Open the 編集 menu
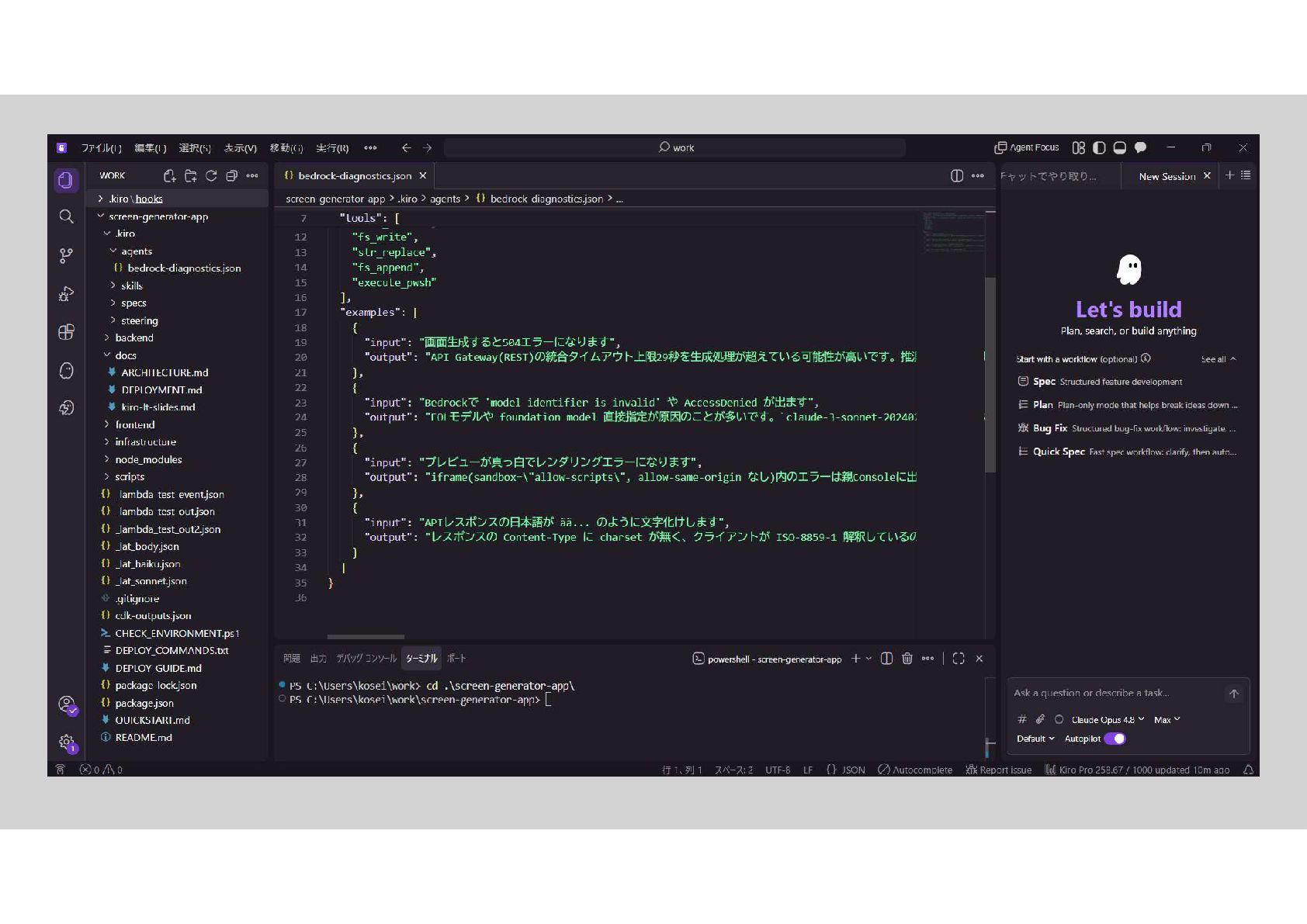 (150, 147)
